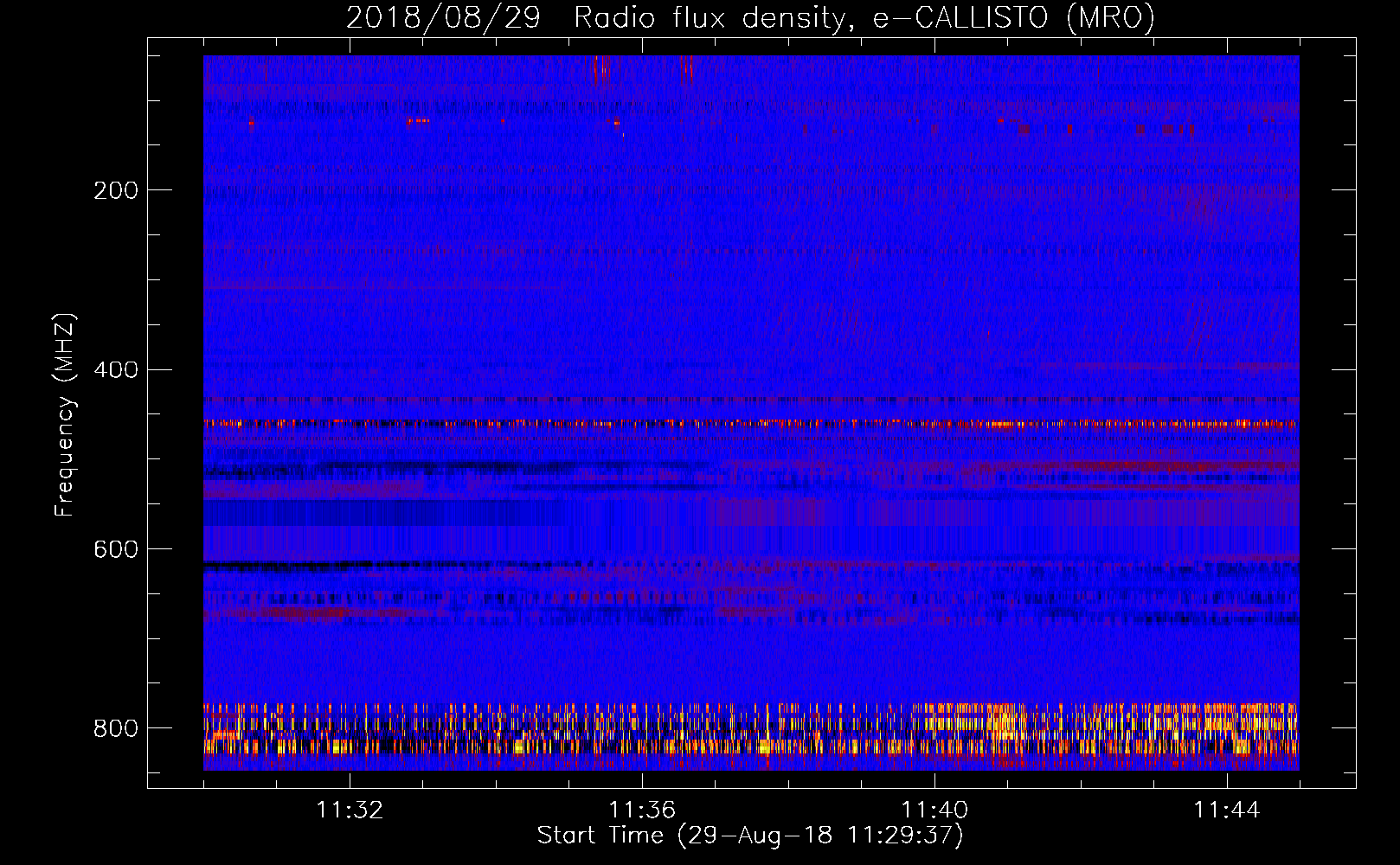
Task: Select the 600 frequency tick label
Action: (116, 550)
